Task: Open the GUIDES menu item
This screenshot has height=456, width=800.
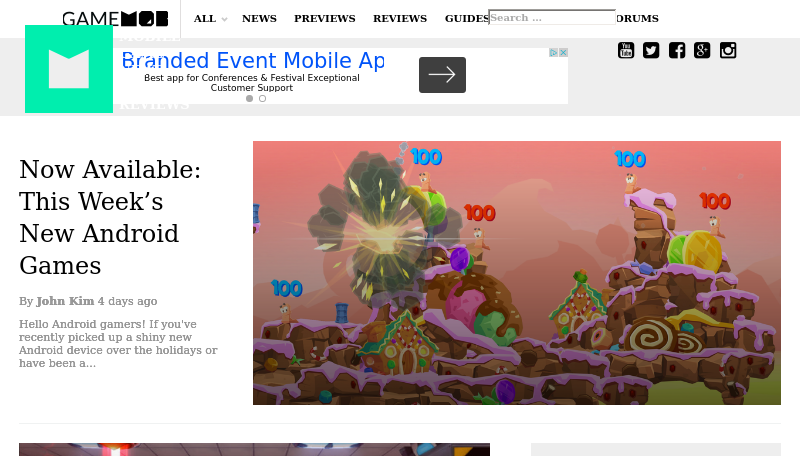Action: point(466,18)
